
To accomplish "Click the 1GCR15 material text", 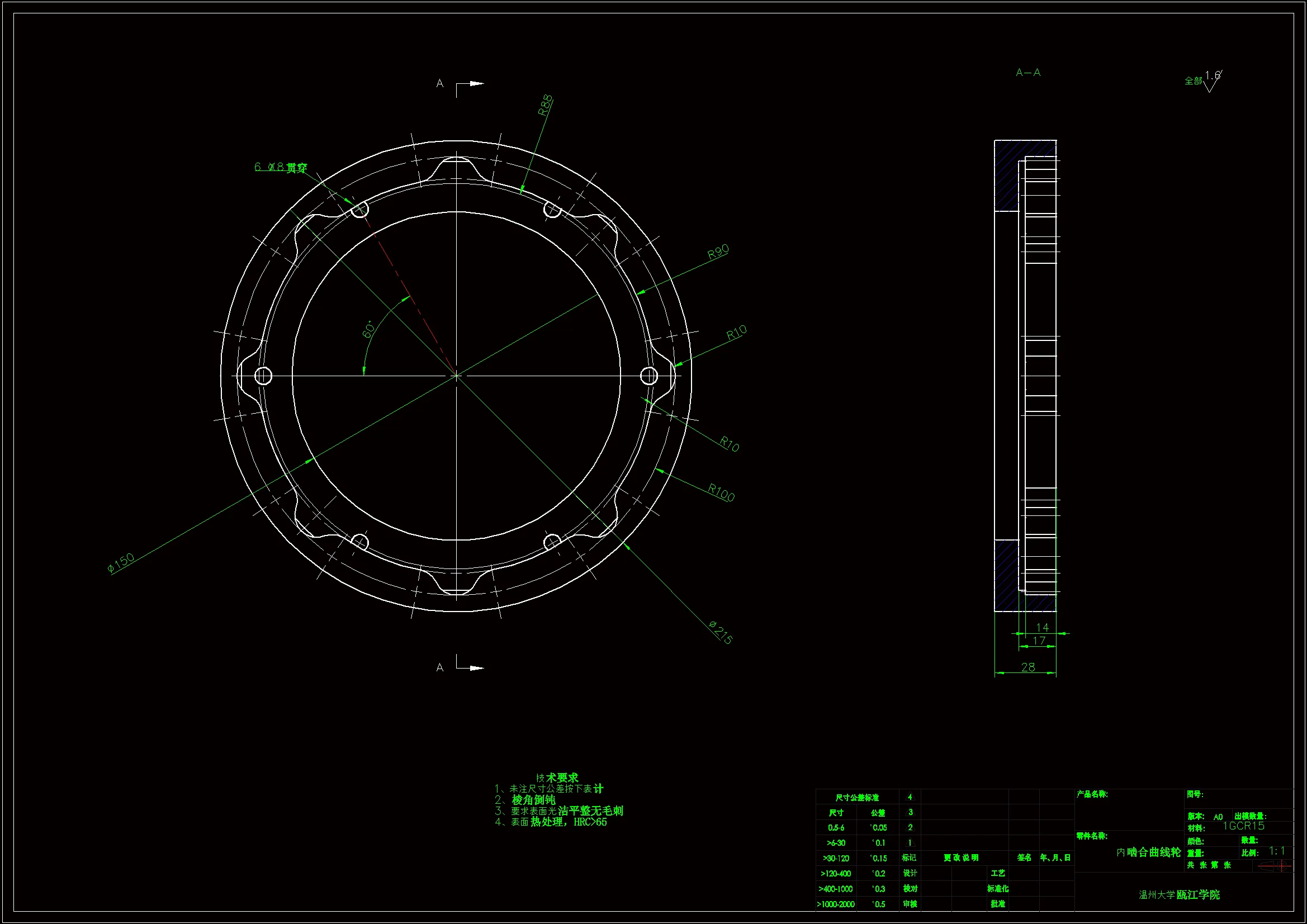I will (1243, 826).
